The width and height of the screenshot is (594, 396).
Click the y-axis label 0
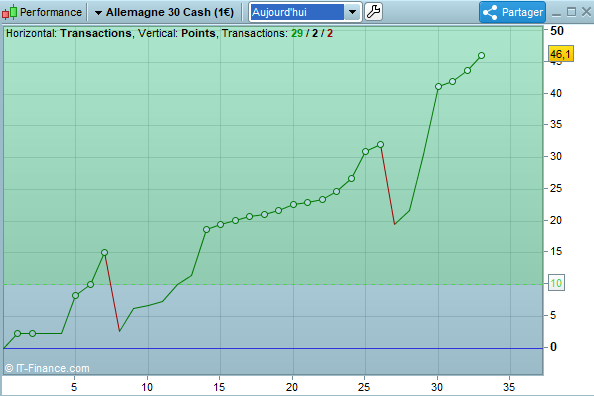tap(553, 347)
